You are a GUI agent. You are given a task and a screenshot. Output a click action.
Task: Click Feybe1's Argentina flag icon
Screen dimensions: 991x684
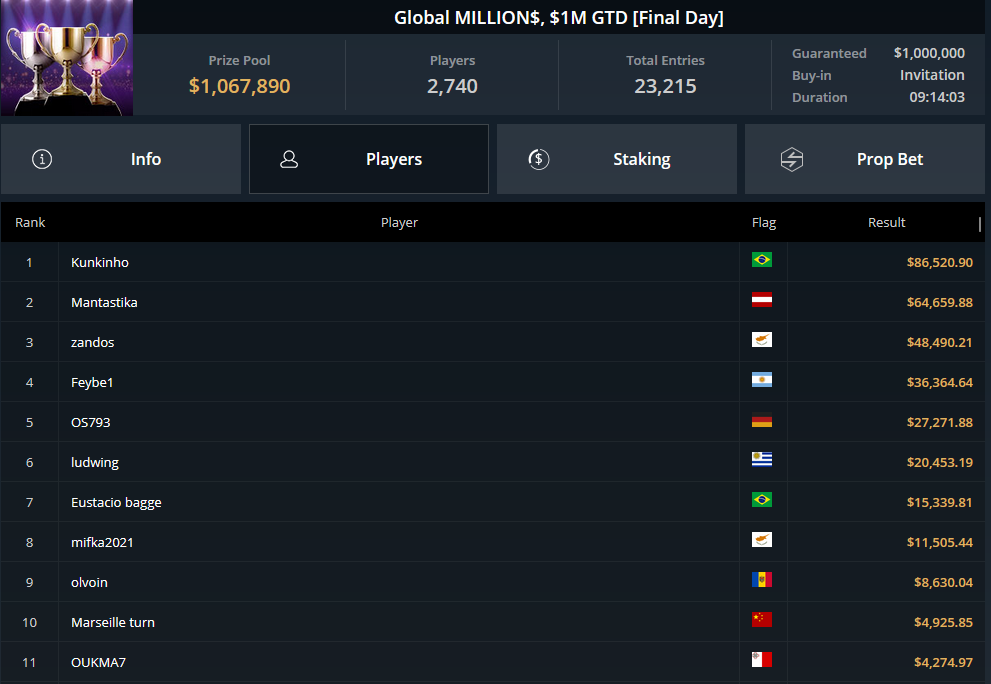pyautogui.click(x=762, y=380)
